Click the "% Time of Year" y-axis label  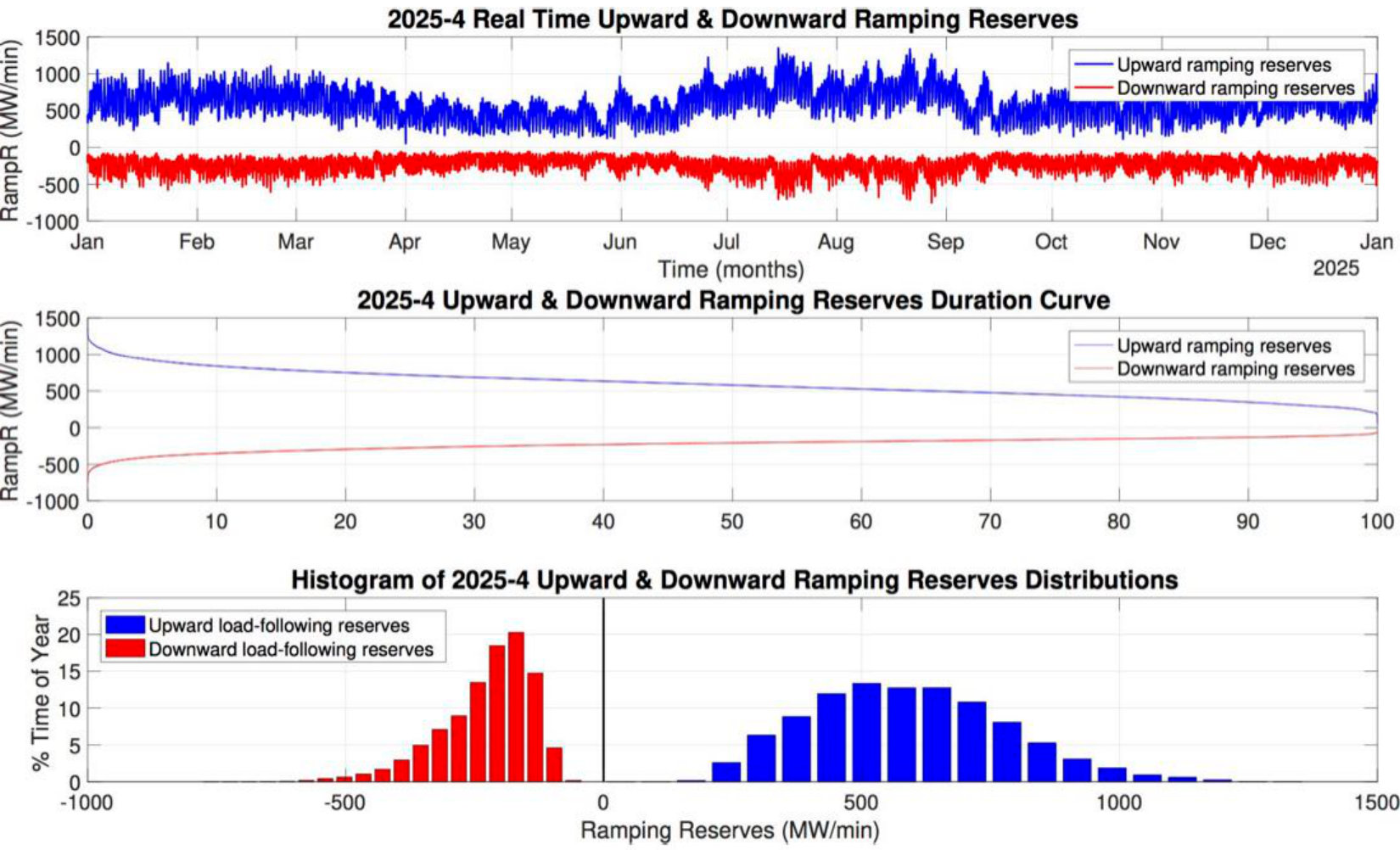tap(41, 692)
